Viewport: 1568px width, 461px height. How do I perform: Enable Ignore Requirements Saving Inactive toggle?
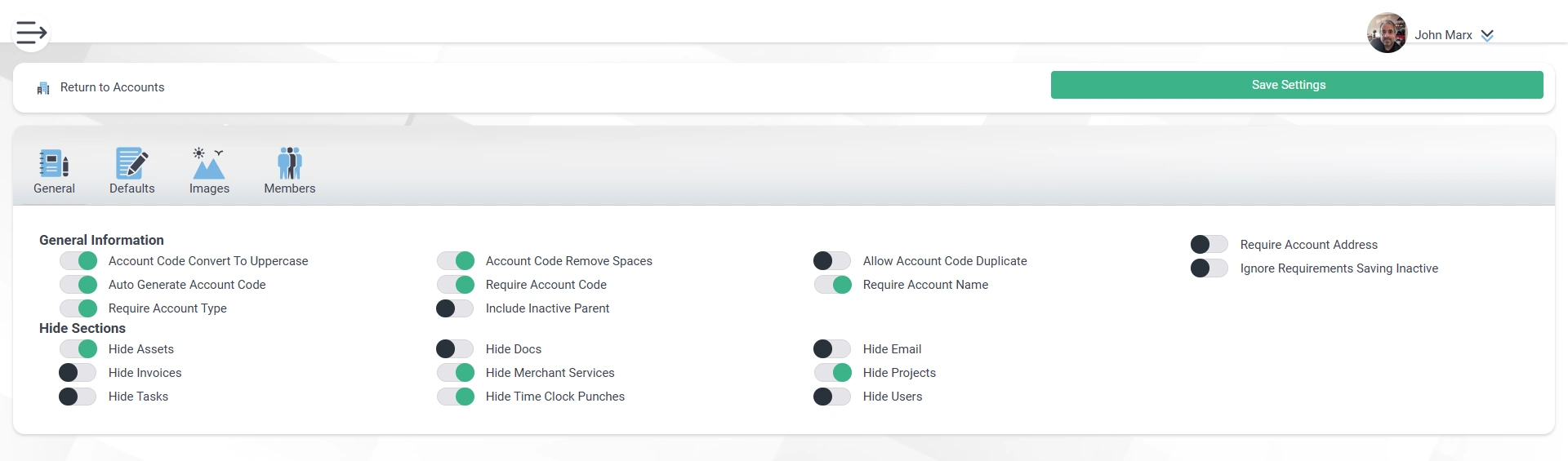[1209, 268]
